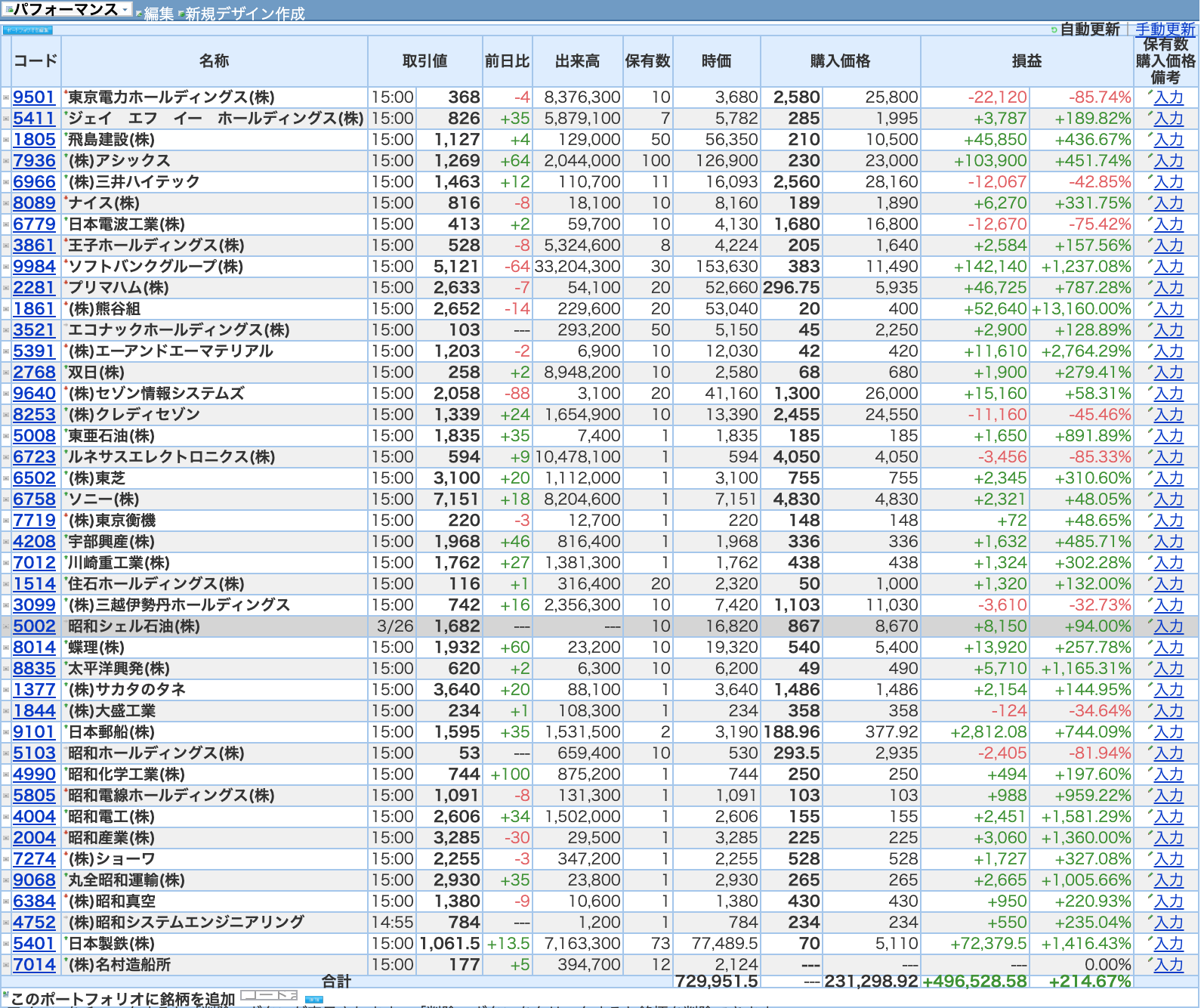Open stock code link 5103
Image resolution: width=1204 pixels, height=1008 pixels.
[x=34, y=753]
